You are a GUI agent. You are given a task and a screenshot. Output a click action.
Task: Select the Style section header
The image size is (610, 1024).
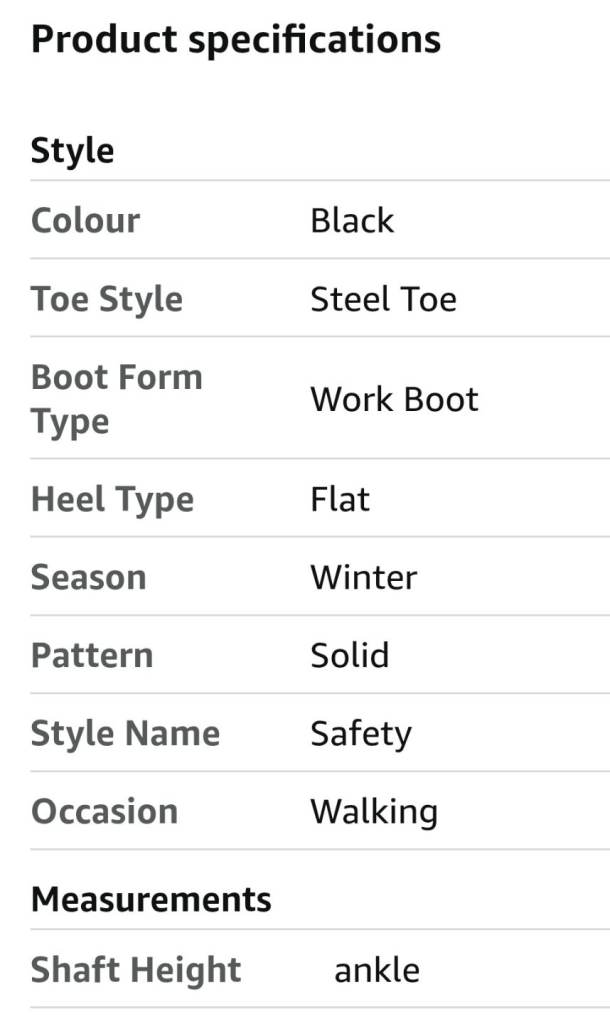coord(73,151)
